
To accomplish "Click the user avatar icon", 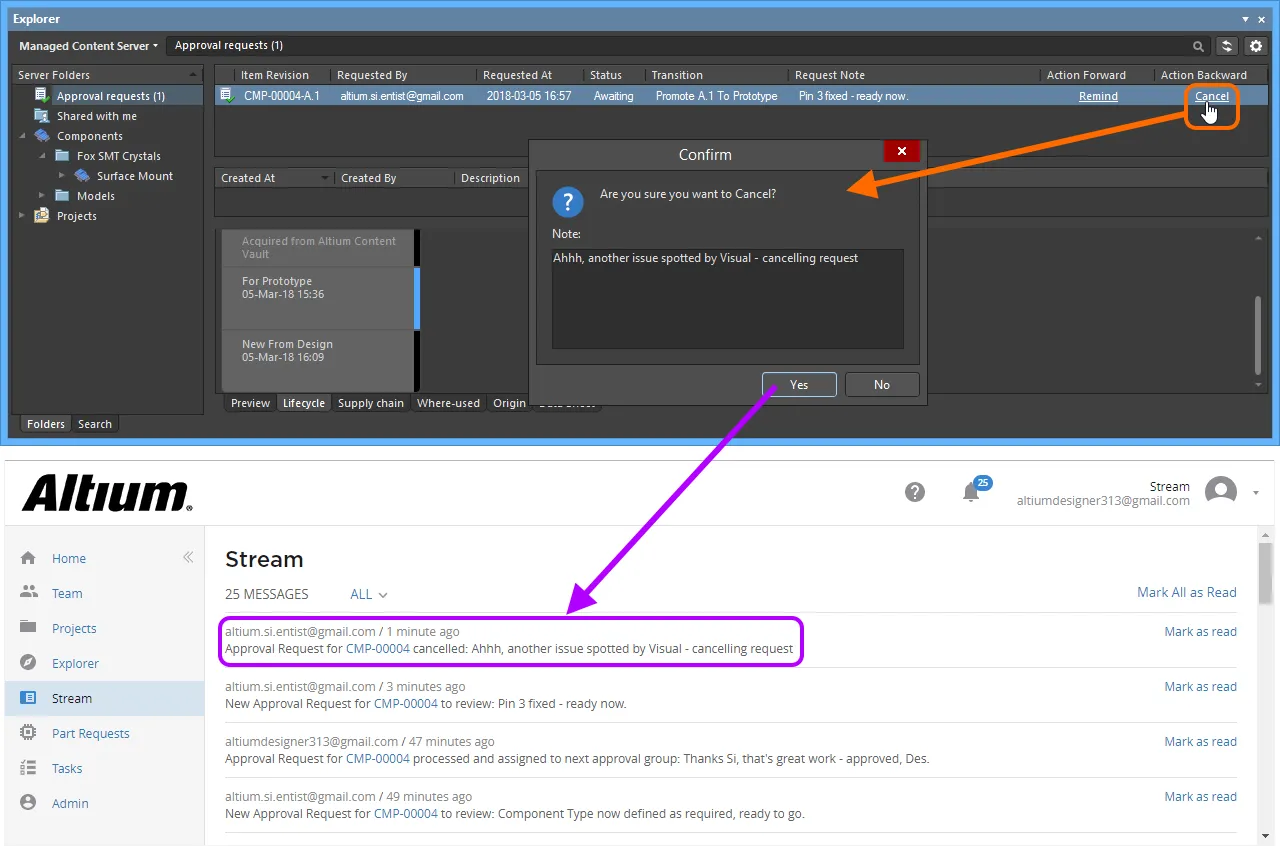I will tap(1221, 492).
